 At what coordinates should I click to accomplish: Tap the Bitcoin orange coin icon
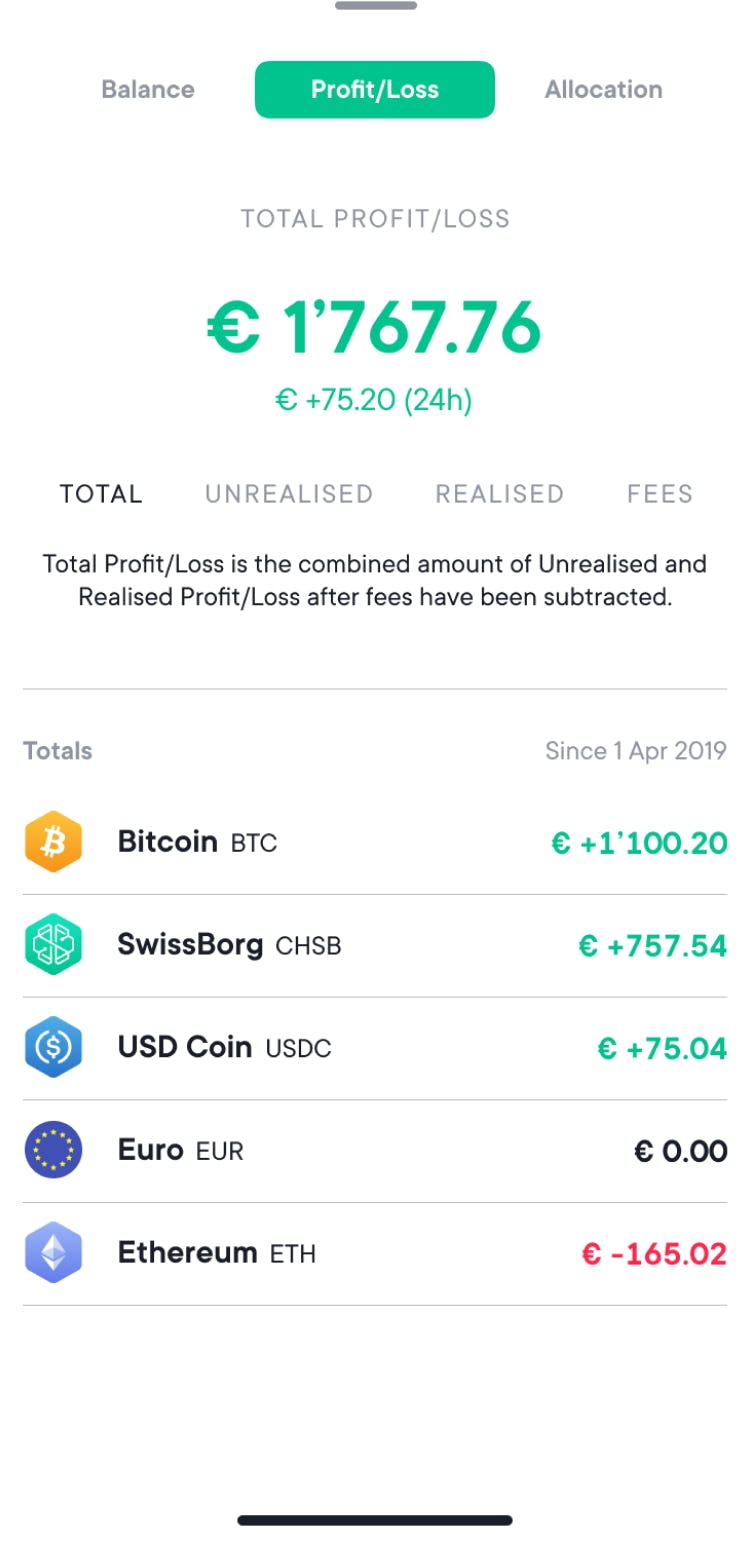[x=53, y=842]
